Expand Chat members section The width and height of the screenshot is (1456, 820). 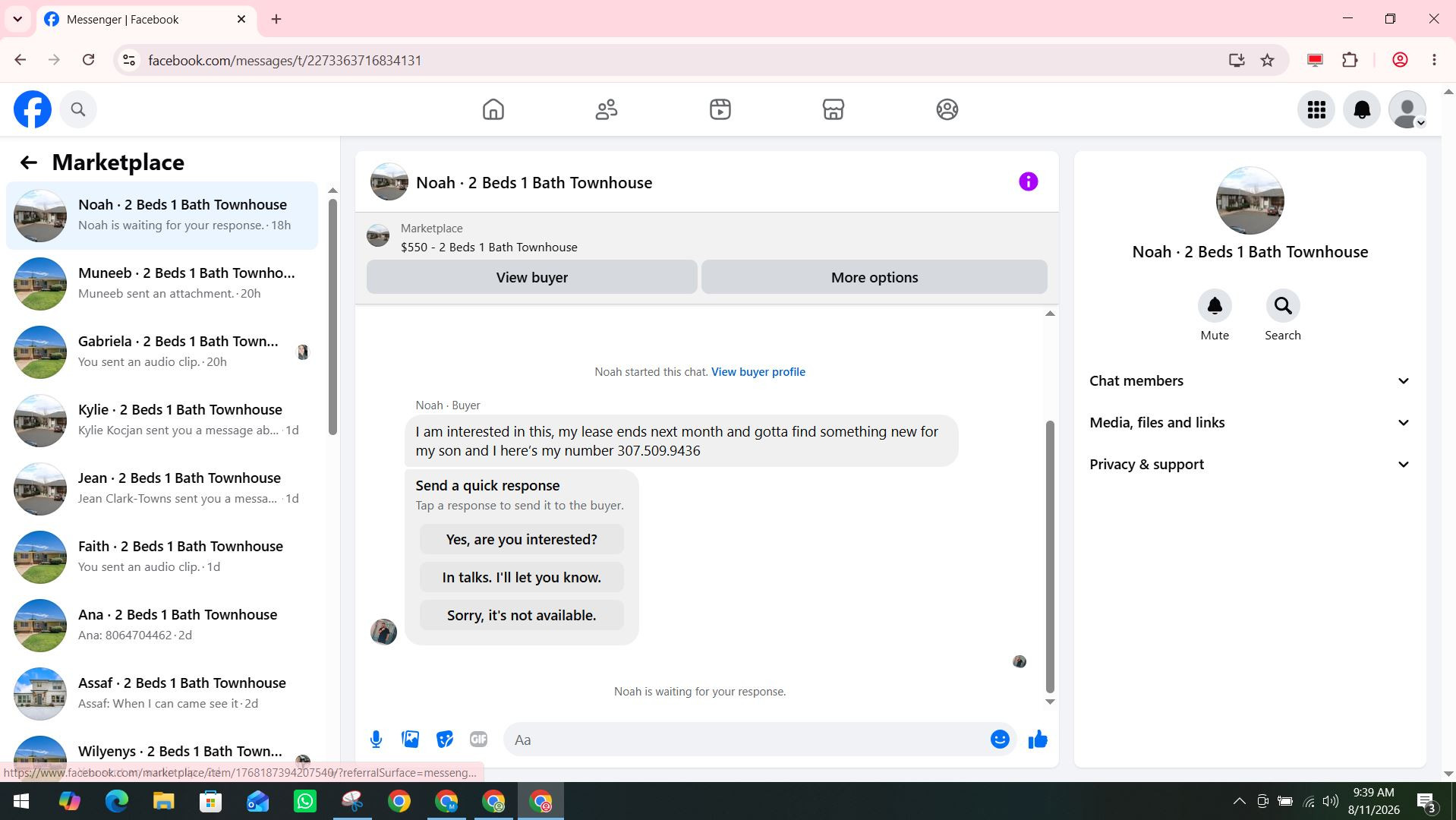1250,381
